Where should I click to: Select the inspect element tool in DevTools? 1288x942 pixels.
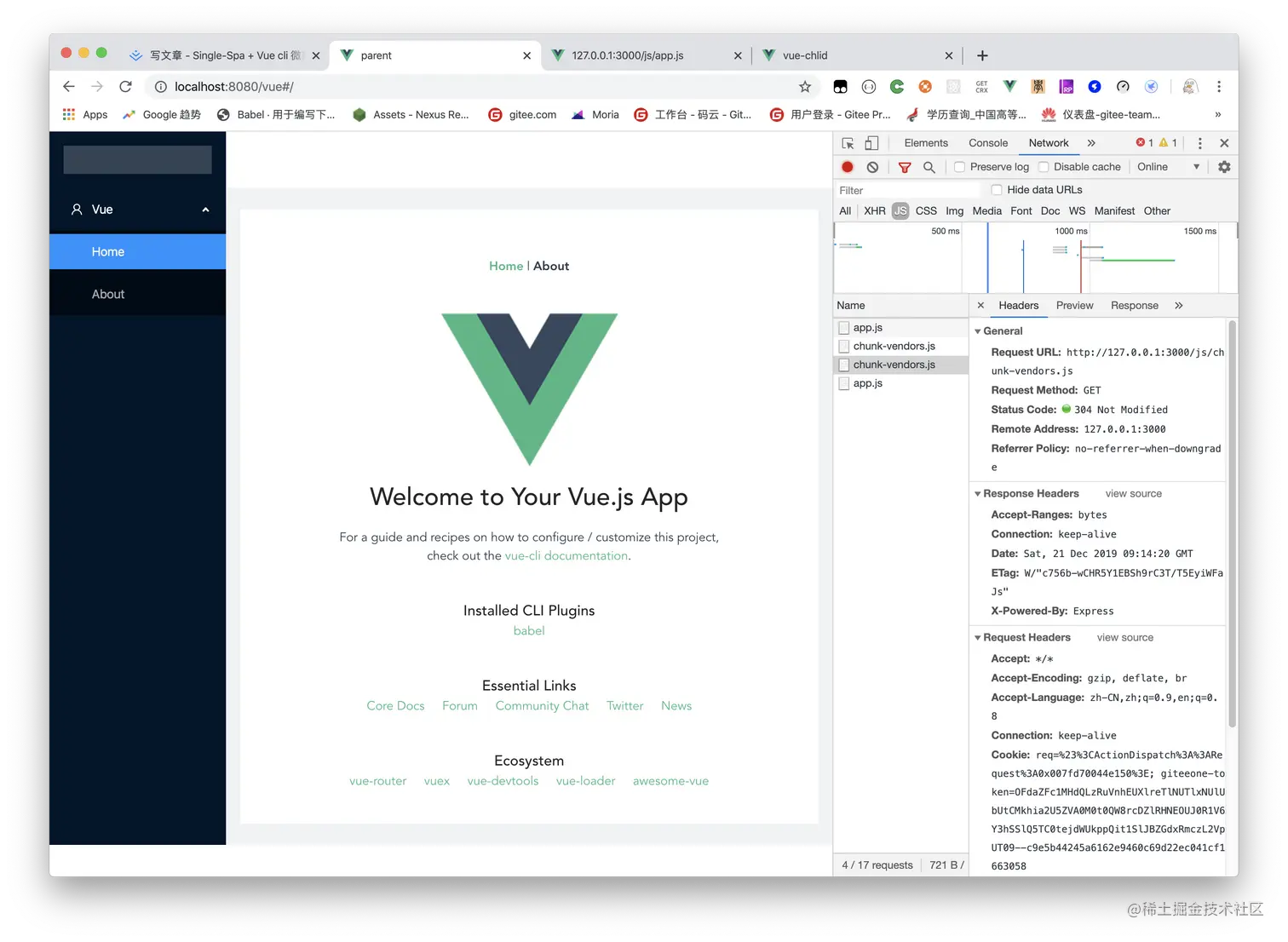(x=848, y=143)
